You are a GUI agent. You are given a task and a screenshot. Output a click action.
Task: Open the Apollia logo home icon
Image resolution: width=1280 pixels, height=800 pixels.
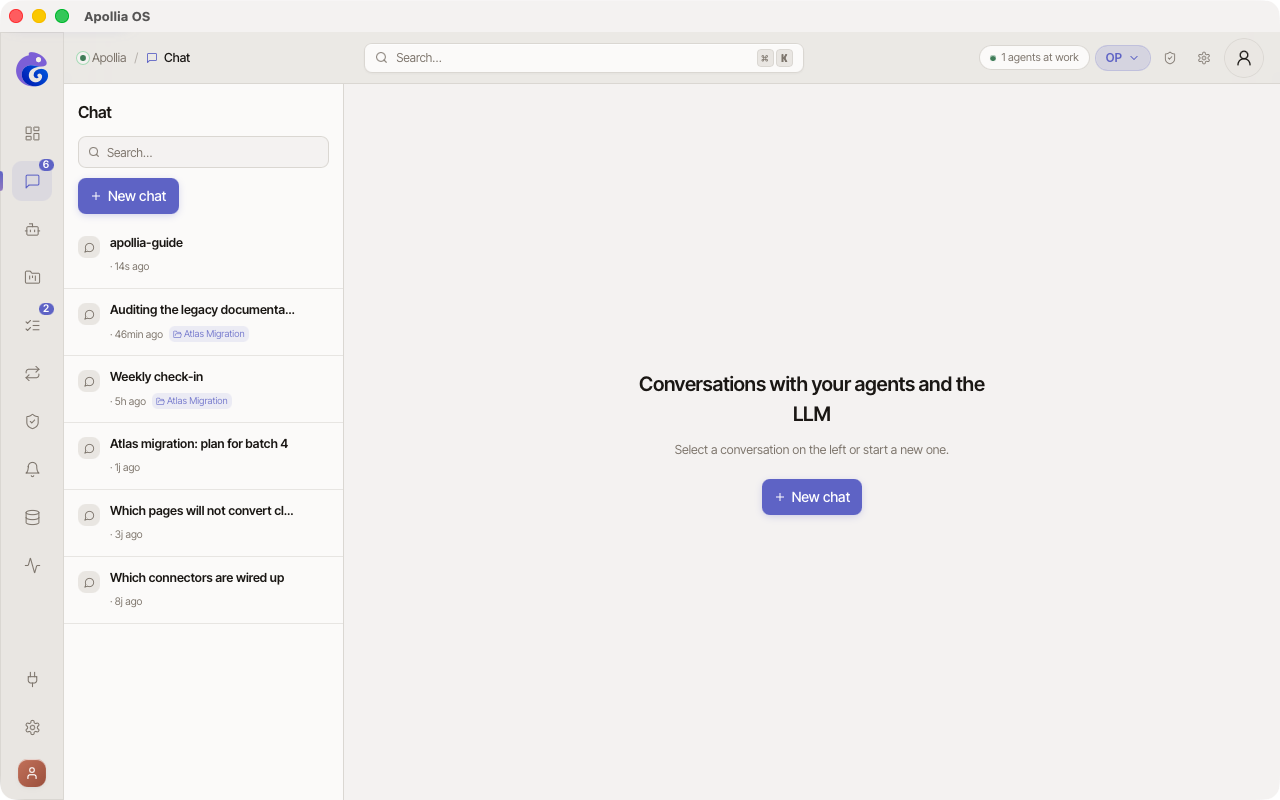pos(32,69)
